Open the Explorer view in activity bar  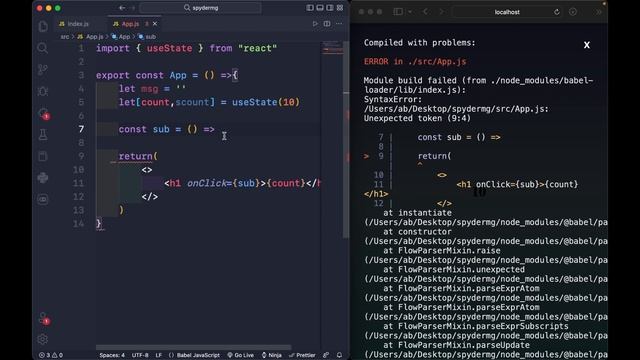click(43, 27)
